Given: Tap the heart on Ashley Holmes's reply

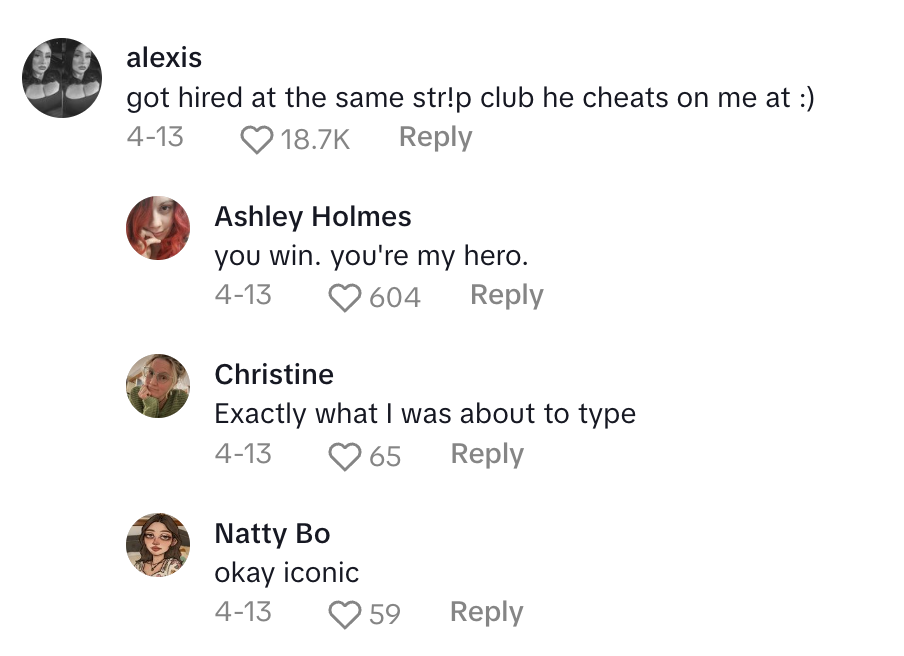Looking at the screenshot, I should tap(345, 297).
